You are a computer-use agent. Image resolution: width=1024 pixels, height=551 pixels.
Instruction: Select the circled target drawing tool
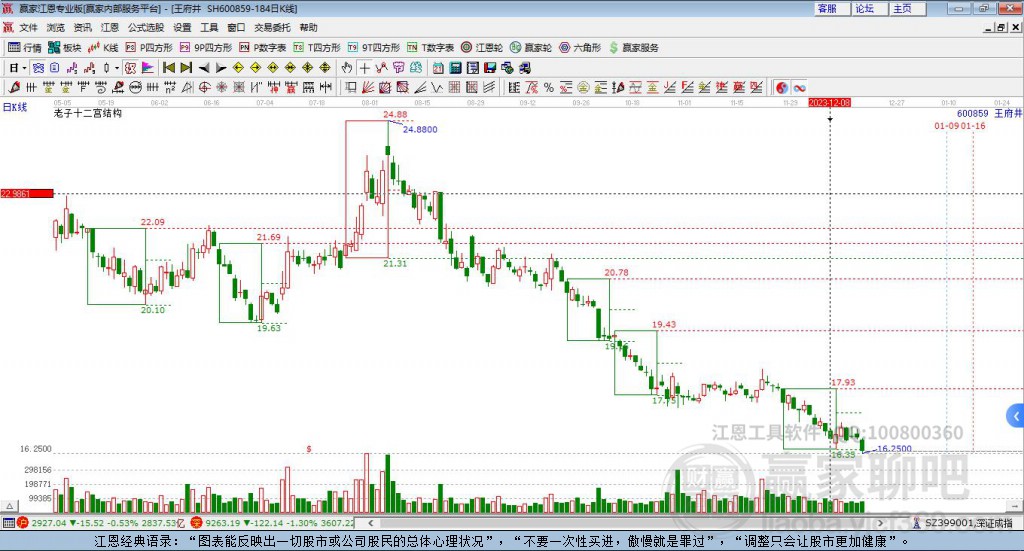204,87
